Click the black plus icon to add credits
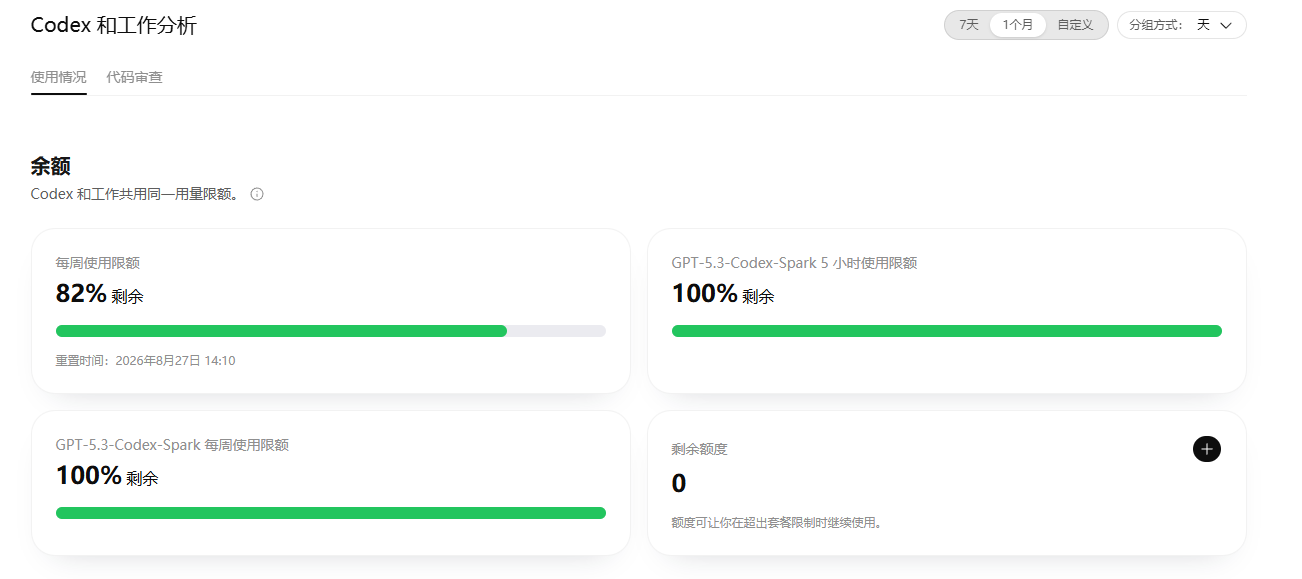The width and height of the screenshot is (1302, 579). click(1207, 449)
